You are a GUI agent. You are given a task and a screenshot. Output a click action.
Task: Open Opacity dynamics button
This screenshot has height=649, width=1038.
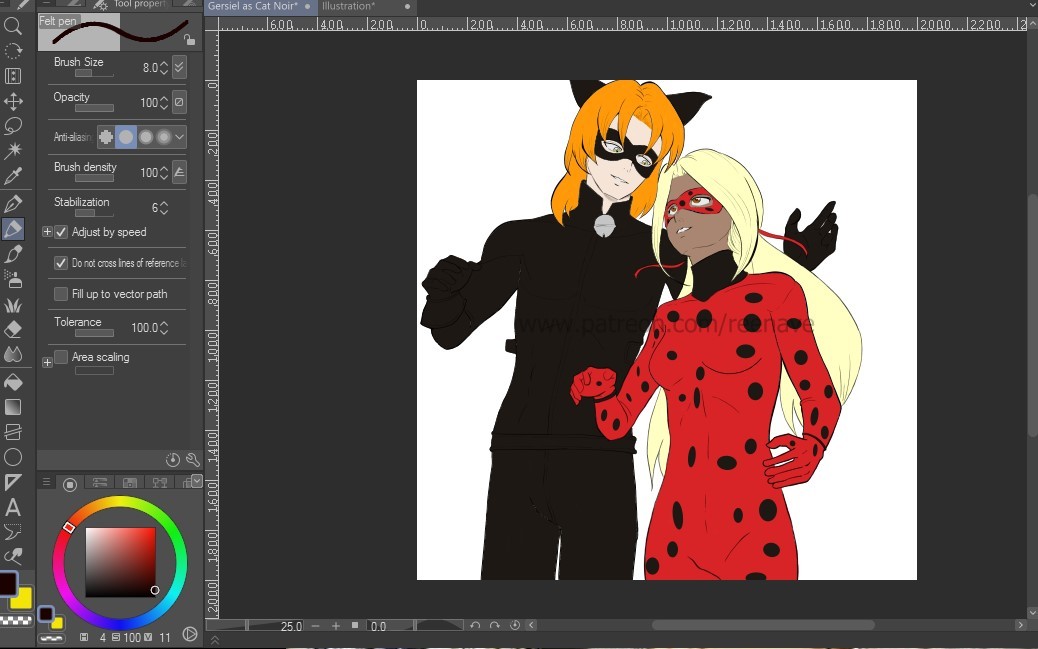pos(179,102)
